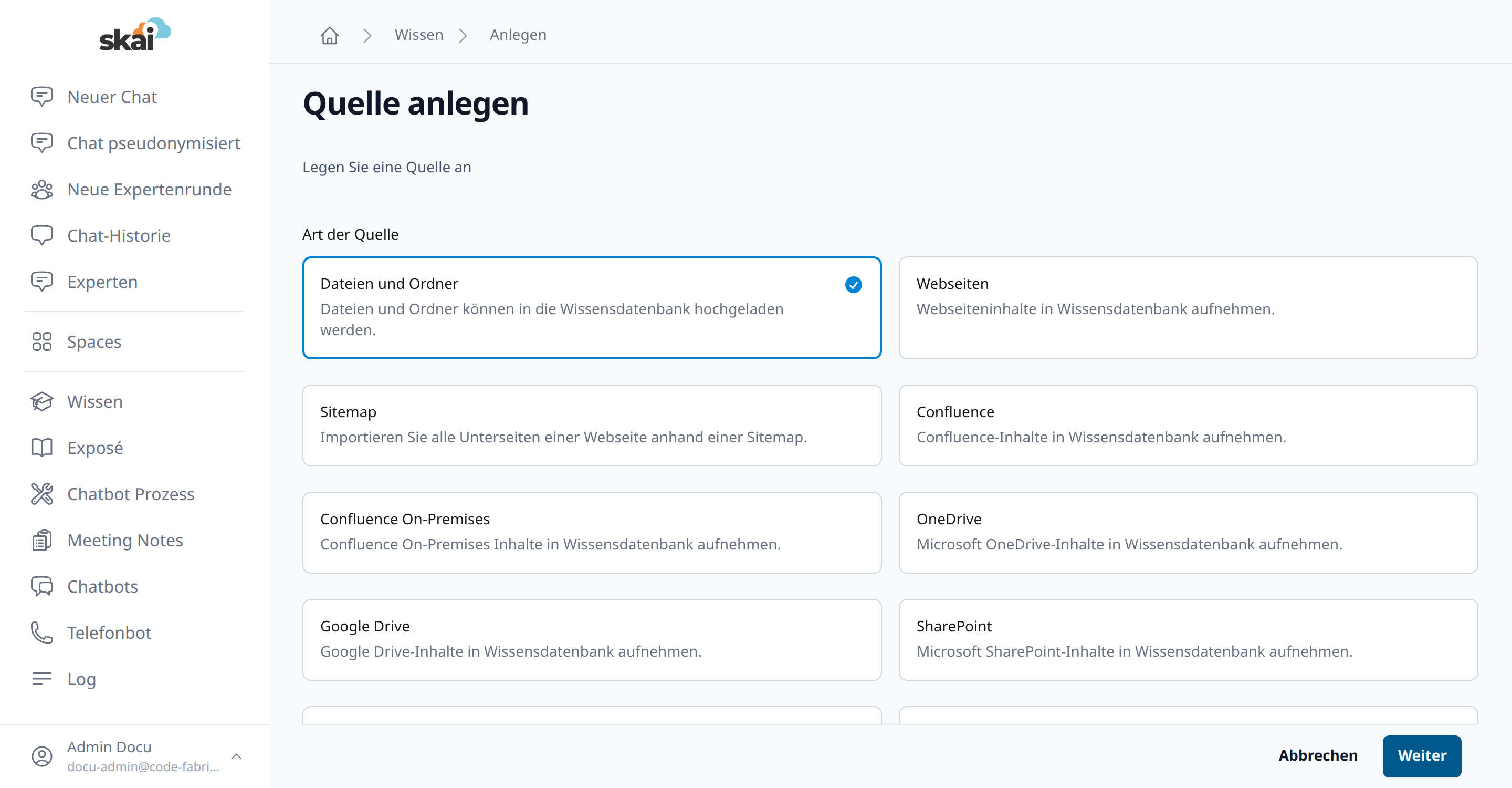Click the Admin Docu user avatar icon

41,756
